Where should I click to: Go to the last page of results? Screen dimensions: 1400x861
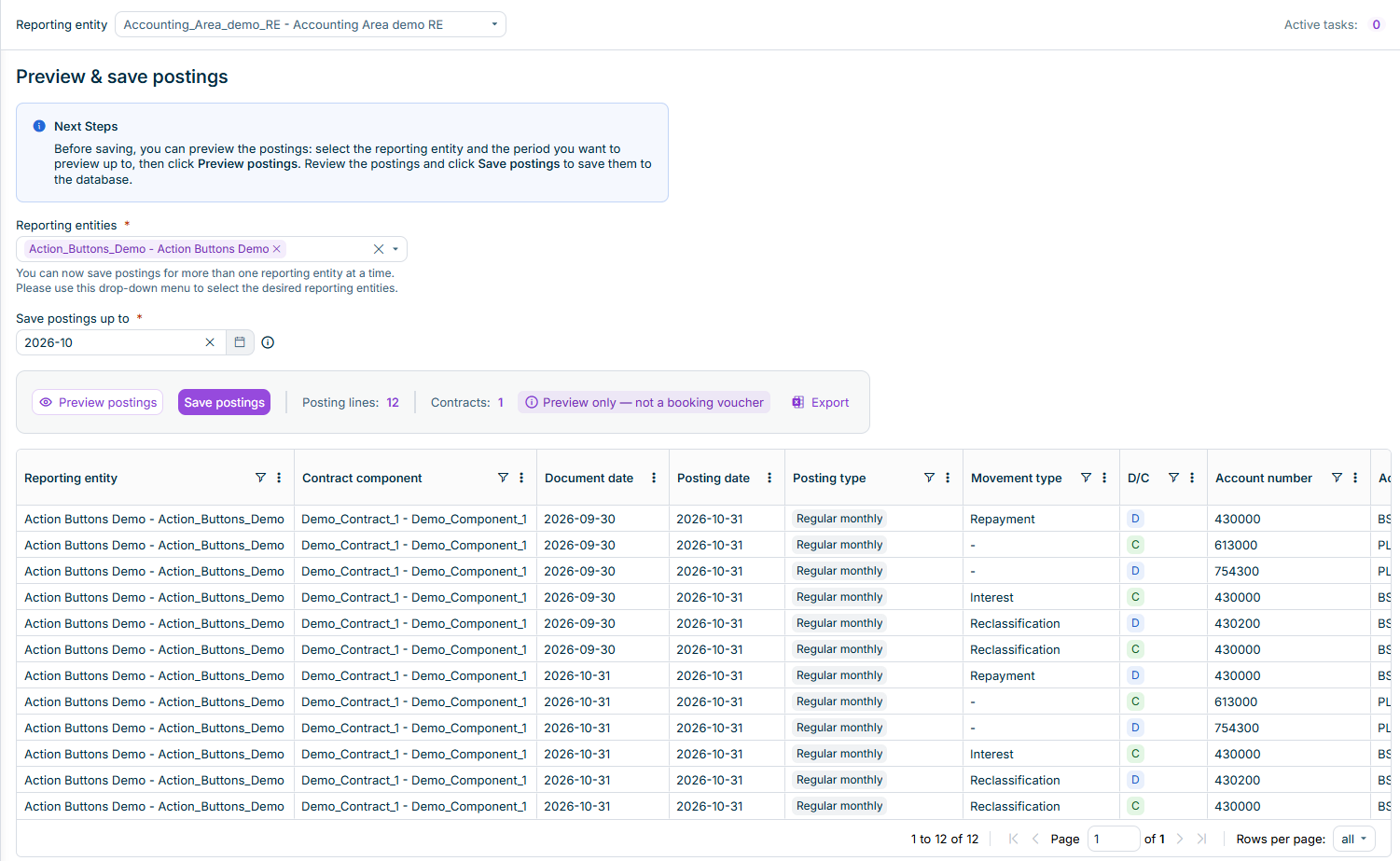1201,839
